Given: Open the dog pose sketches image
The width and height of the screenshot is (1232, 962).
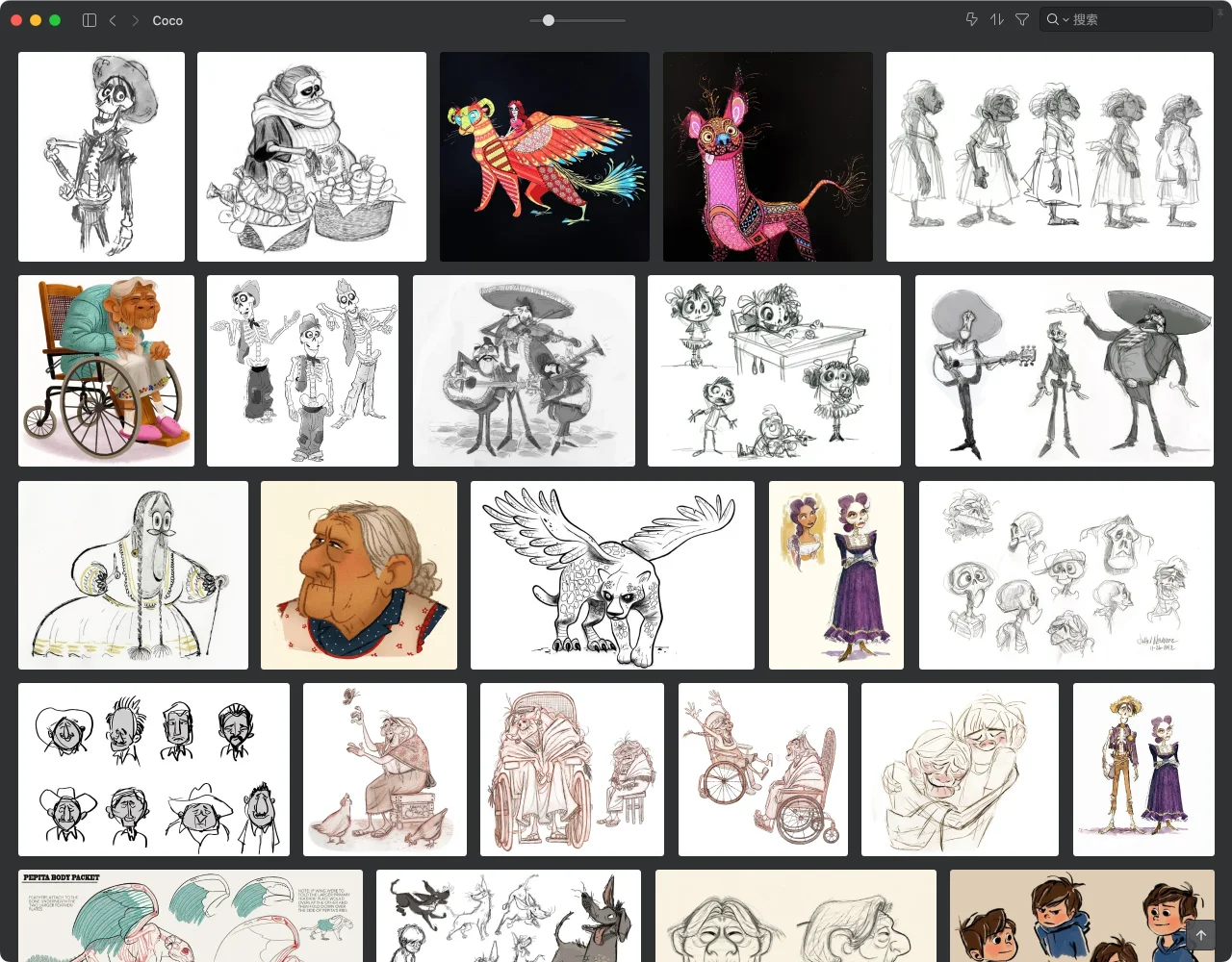Looking at the screenshot, I should (x=508, y=916).
